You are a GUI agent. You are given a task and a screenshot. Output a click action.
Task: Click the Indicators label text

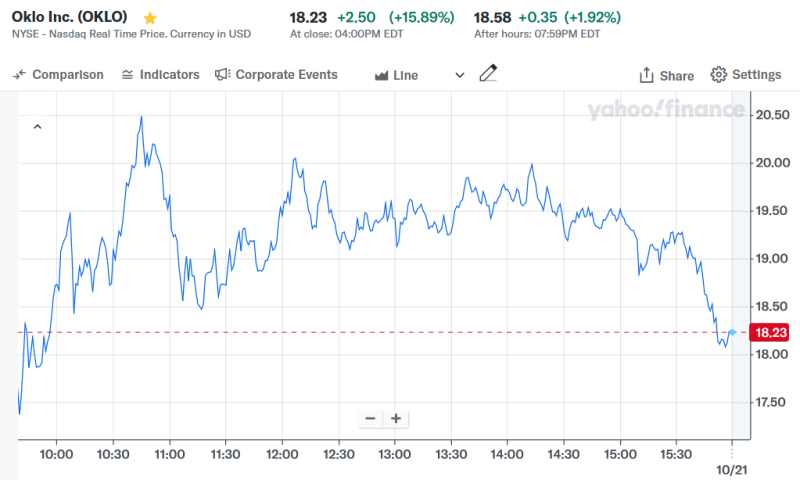[x=170, y=75]
